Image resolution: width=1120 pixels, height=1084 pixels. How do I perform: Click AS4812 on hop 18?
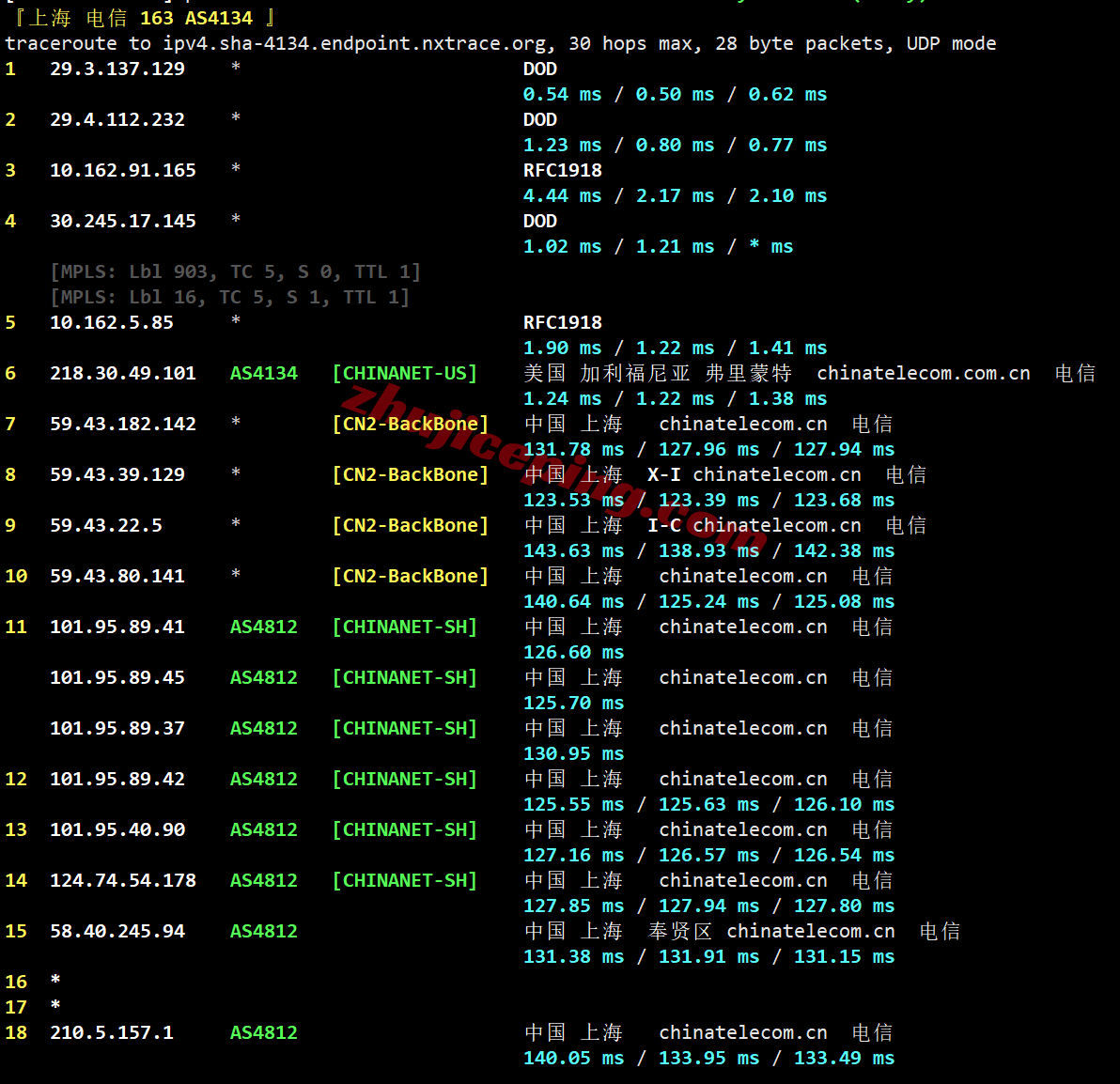pos(264,1032)
